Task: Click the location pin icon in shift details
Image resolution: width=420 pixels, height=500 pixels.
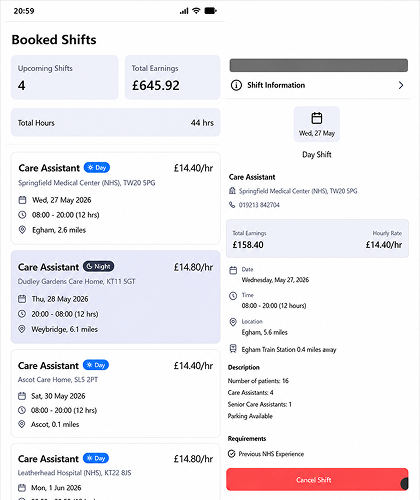Action: click(233, 322)
